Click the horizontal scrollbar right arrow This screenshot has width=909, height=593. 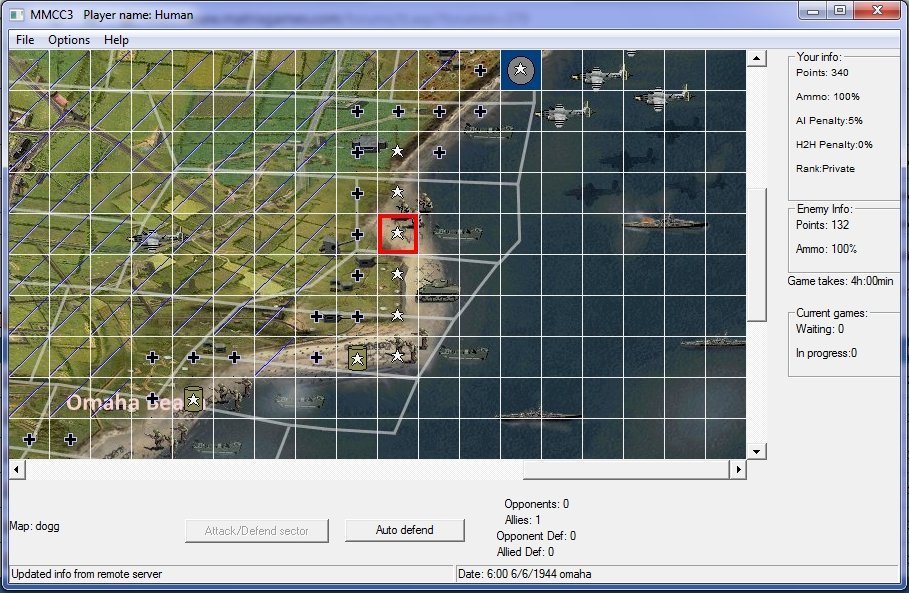pyautogui.click(x=737, y=469)
